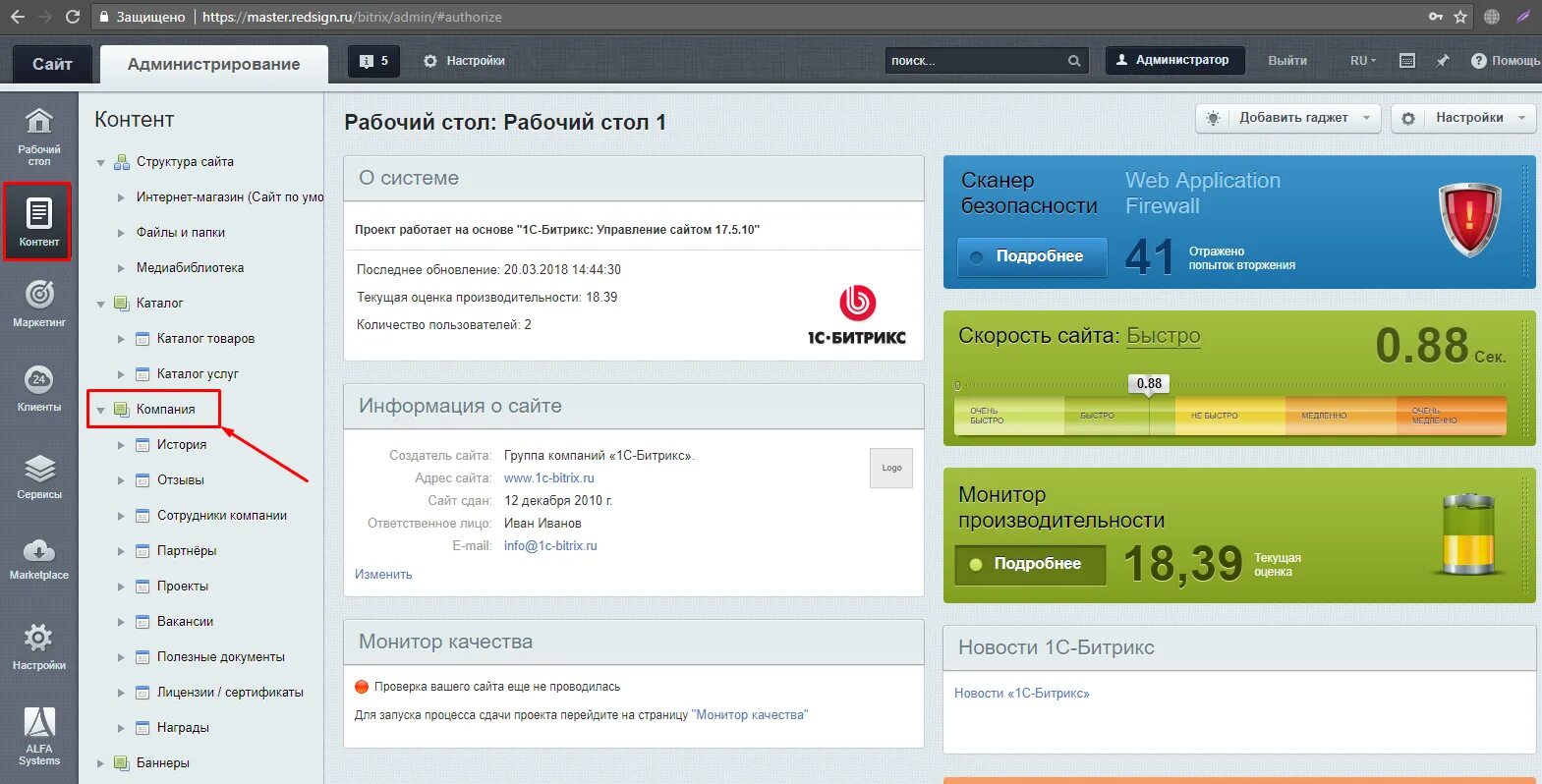Expand the Интернет-магазин tree node
Screen dimensions: 1542x784
[121, 197]
